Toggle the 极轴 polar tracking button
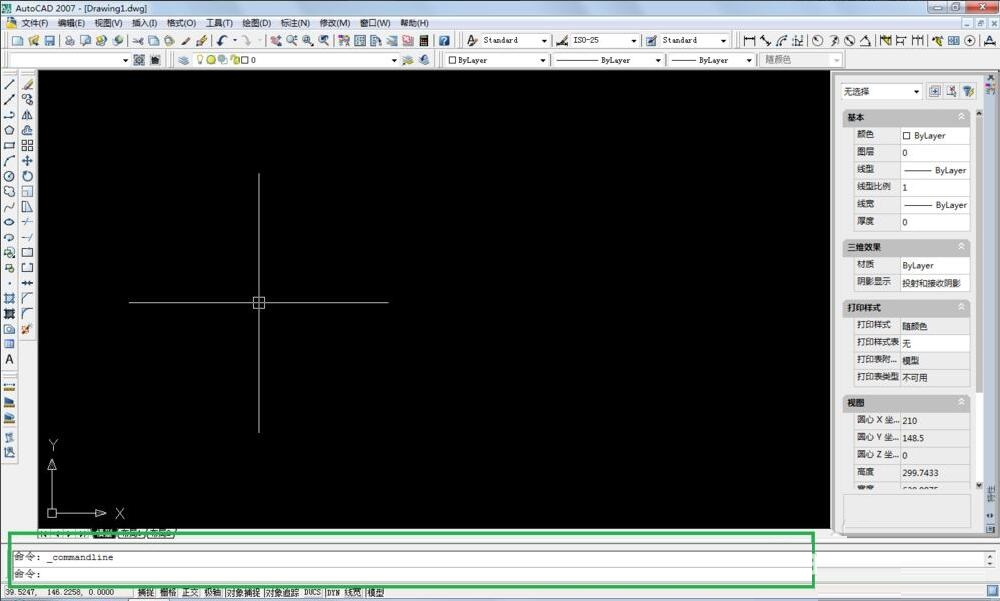Screen dimensions: 1000x601 tap(212, 593)
